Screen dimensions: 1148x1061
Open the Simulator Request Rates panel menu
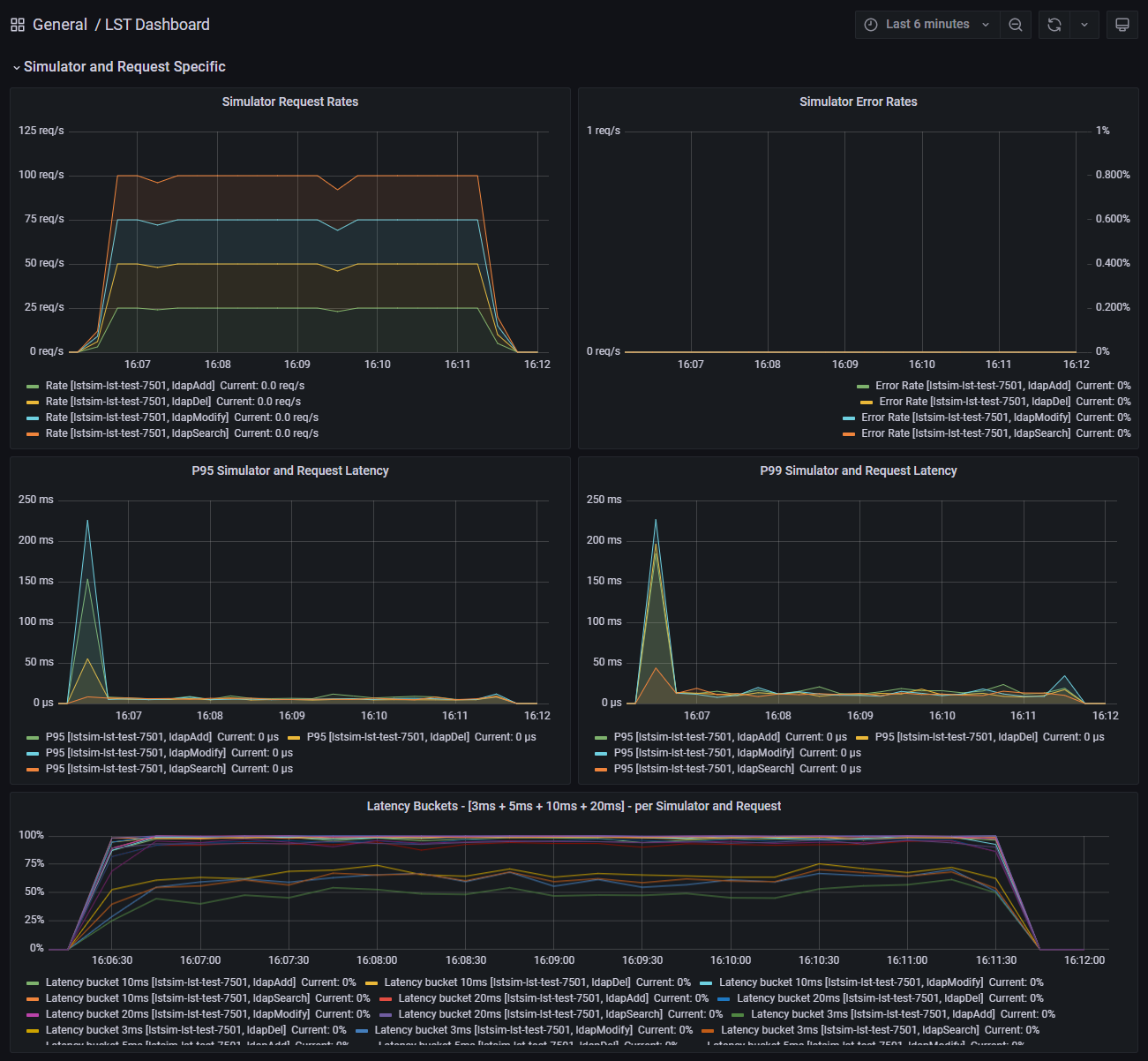click(x=289, y=102)
